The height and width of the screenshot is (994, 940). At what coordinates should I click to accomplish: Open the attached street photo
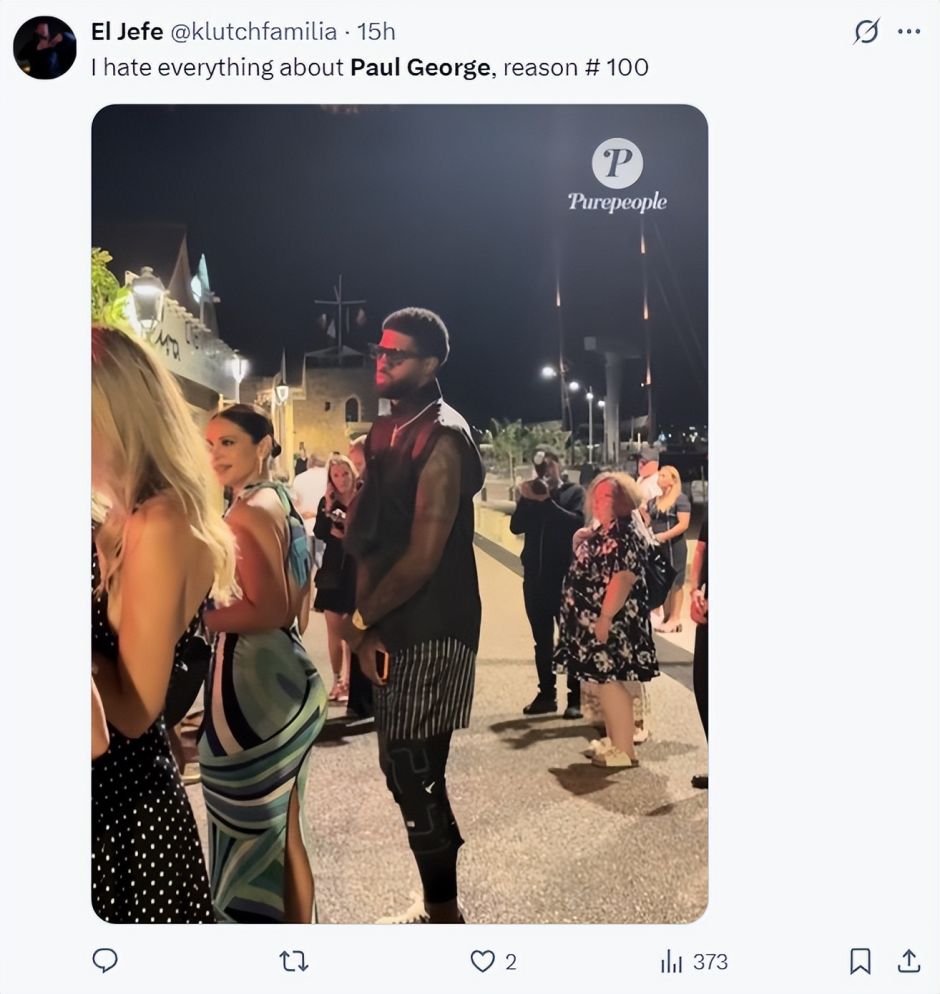coord(399,550)
